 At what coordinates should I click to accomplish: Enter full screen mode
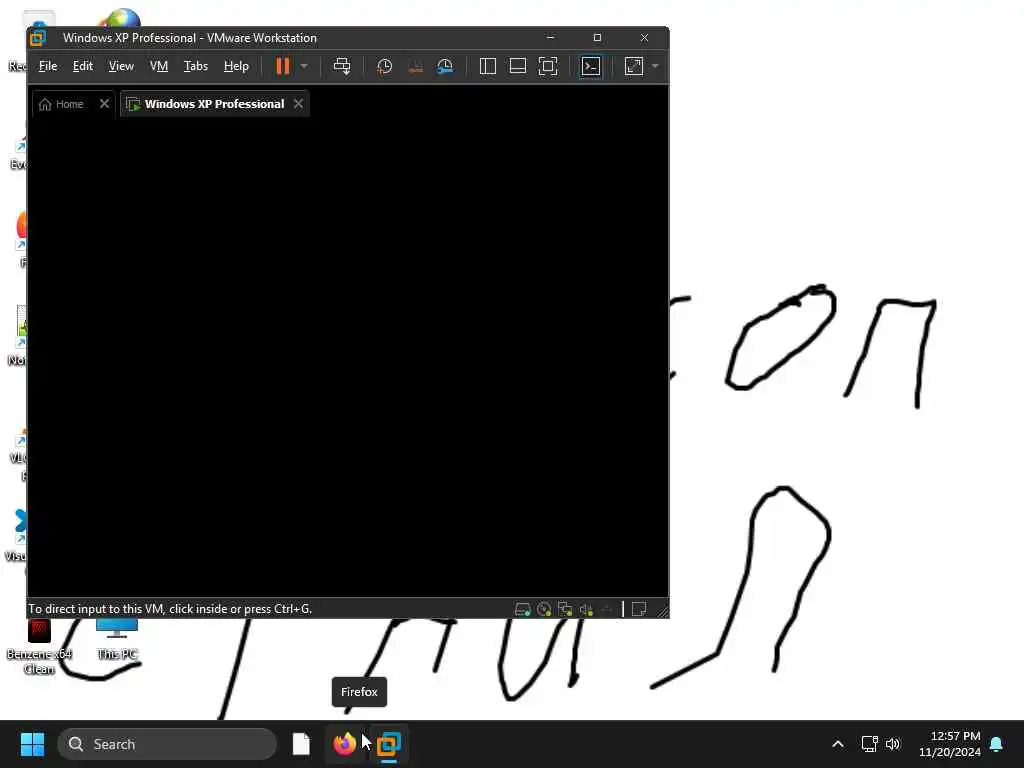[547, 66]
